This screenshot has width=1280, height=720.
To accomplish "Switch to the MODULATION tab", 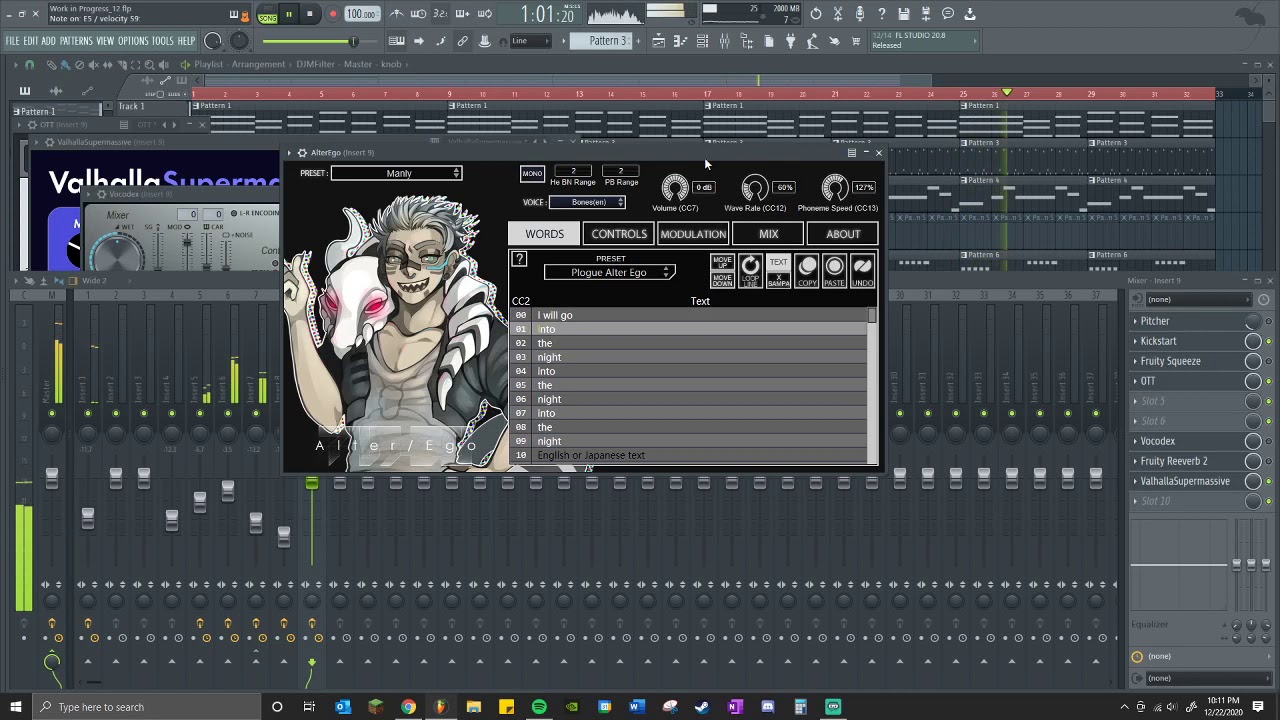I will 693,234.
